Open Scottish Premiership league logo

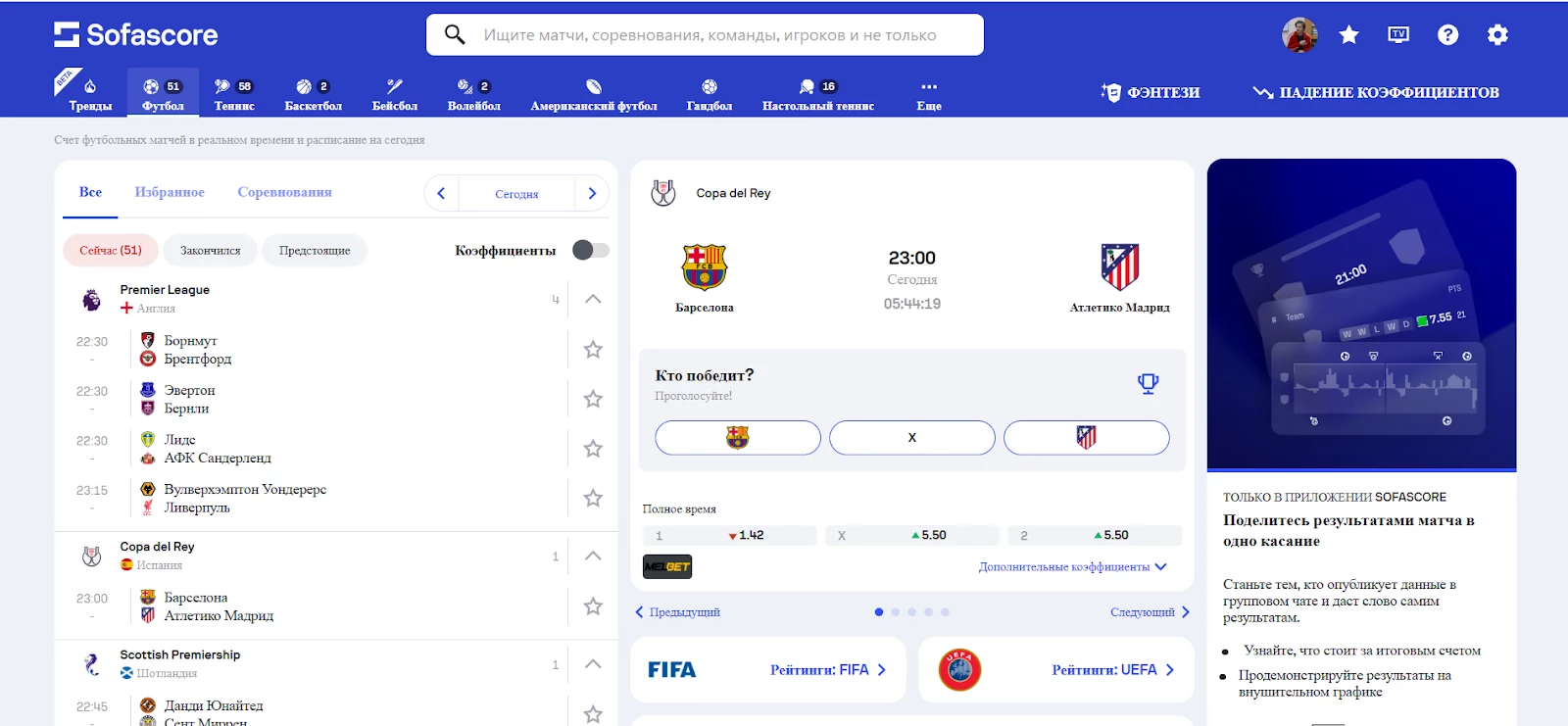pos(91,664)
